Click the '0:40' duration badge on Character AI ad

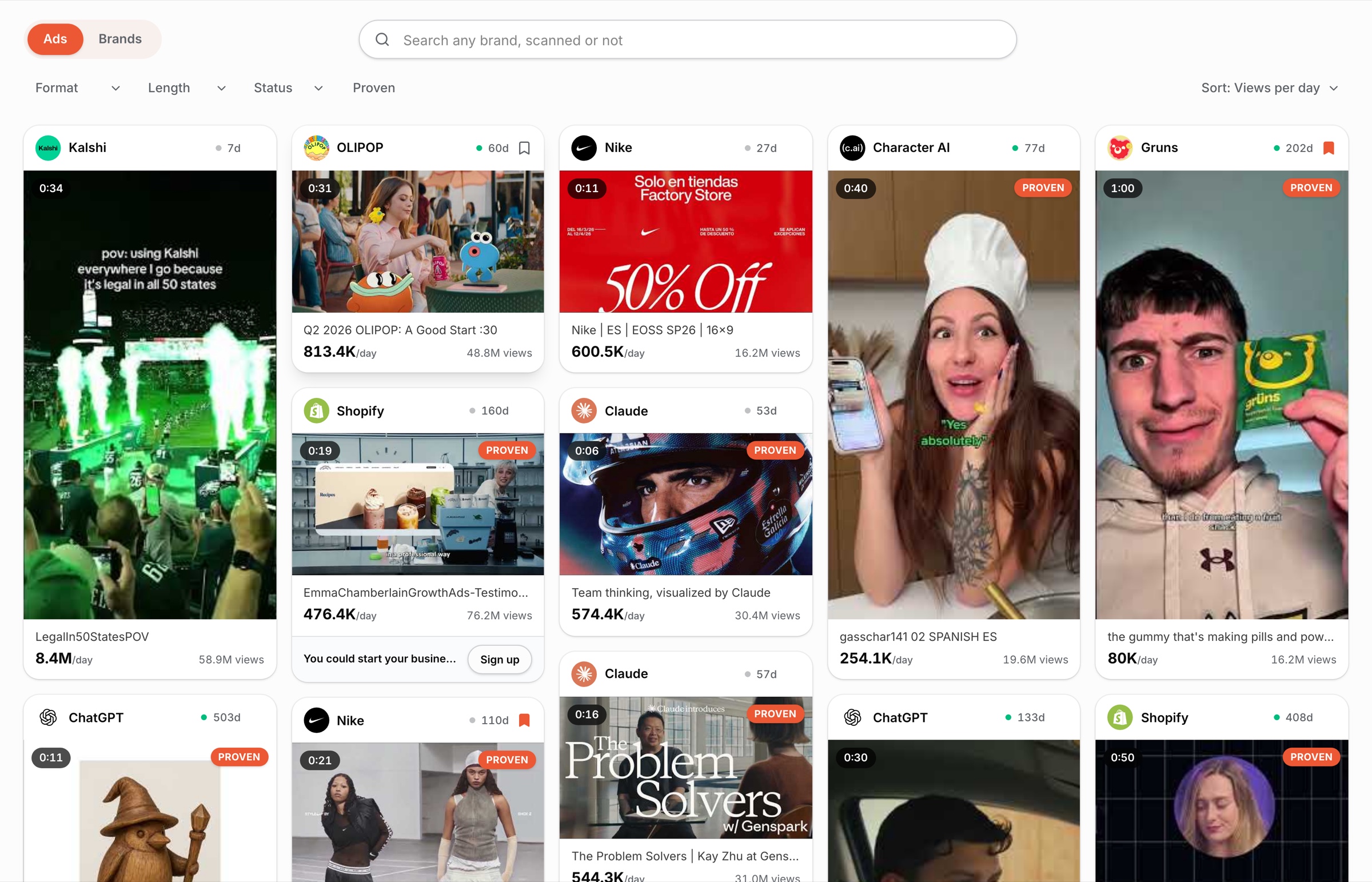[x=855, y=189]
